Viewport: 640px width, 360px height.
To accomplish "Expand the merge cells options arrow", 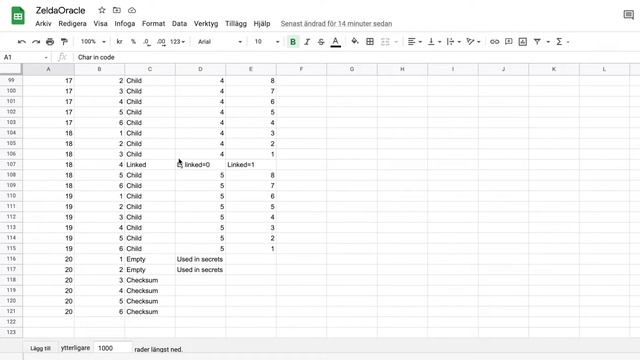I will tap(396, 42).
